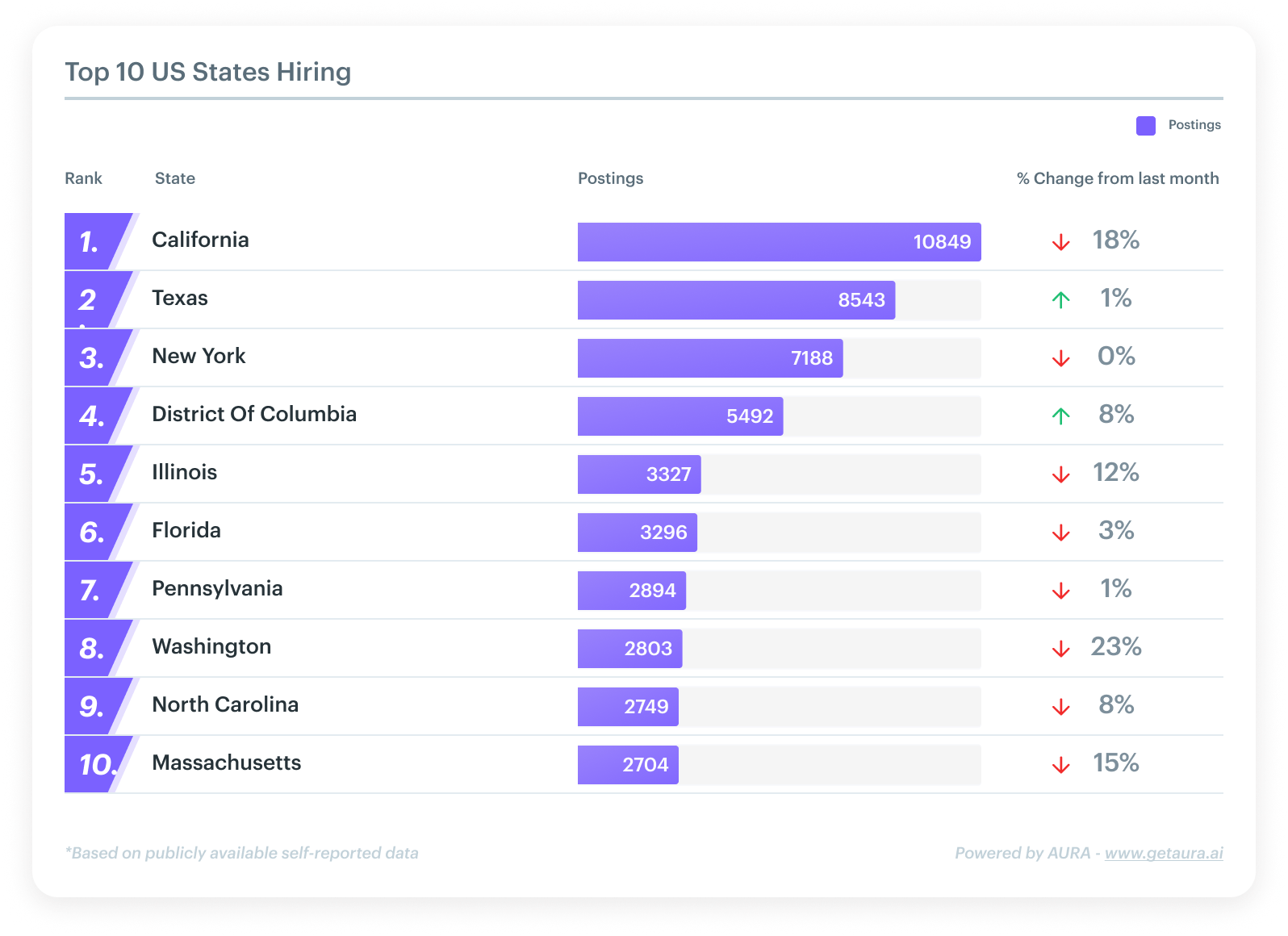Screen dimensions: 1288x936
Task: Click the red down arrow beside California's 18%
Action: pos(1060,242)
